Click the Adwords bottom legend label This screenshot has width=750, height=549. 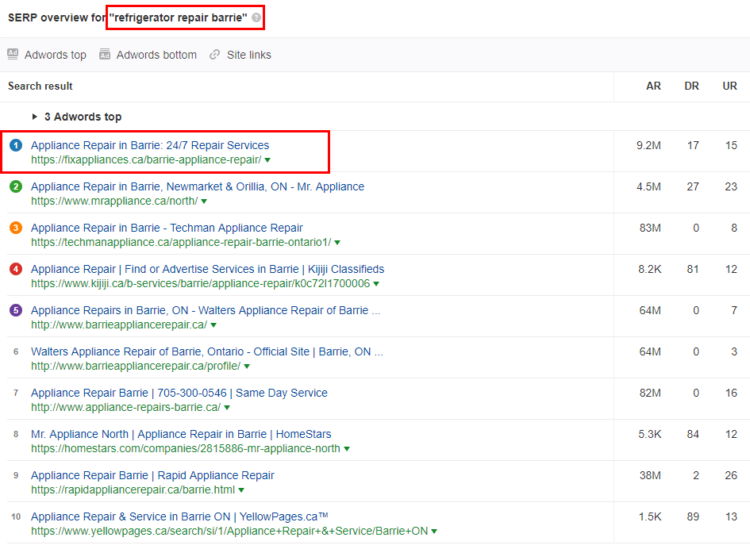pyautogui.click(x=156, y=55)
